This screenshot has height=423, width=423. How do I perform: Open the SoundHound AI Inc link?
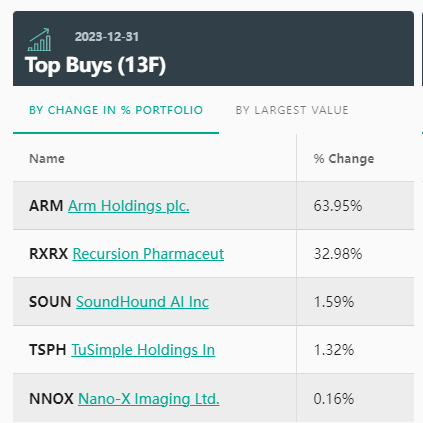(x=142, y=302)
